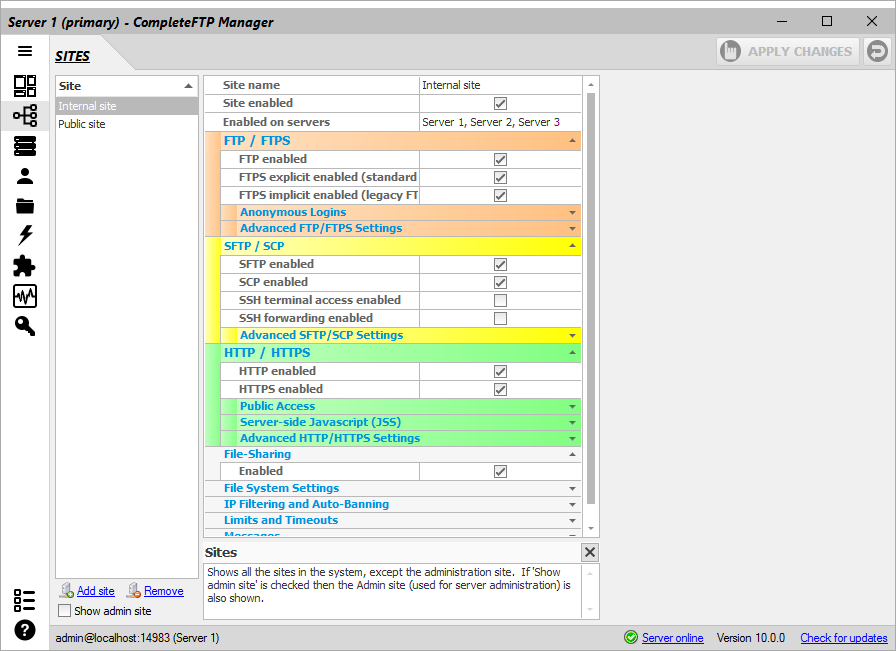This screenshot has height=651, width=896.
Task: Toggle the Site enabled checkbox
Action: pyautogui.click(x=500, y=103)
